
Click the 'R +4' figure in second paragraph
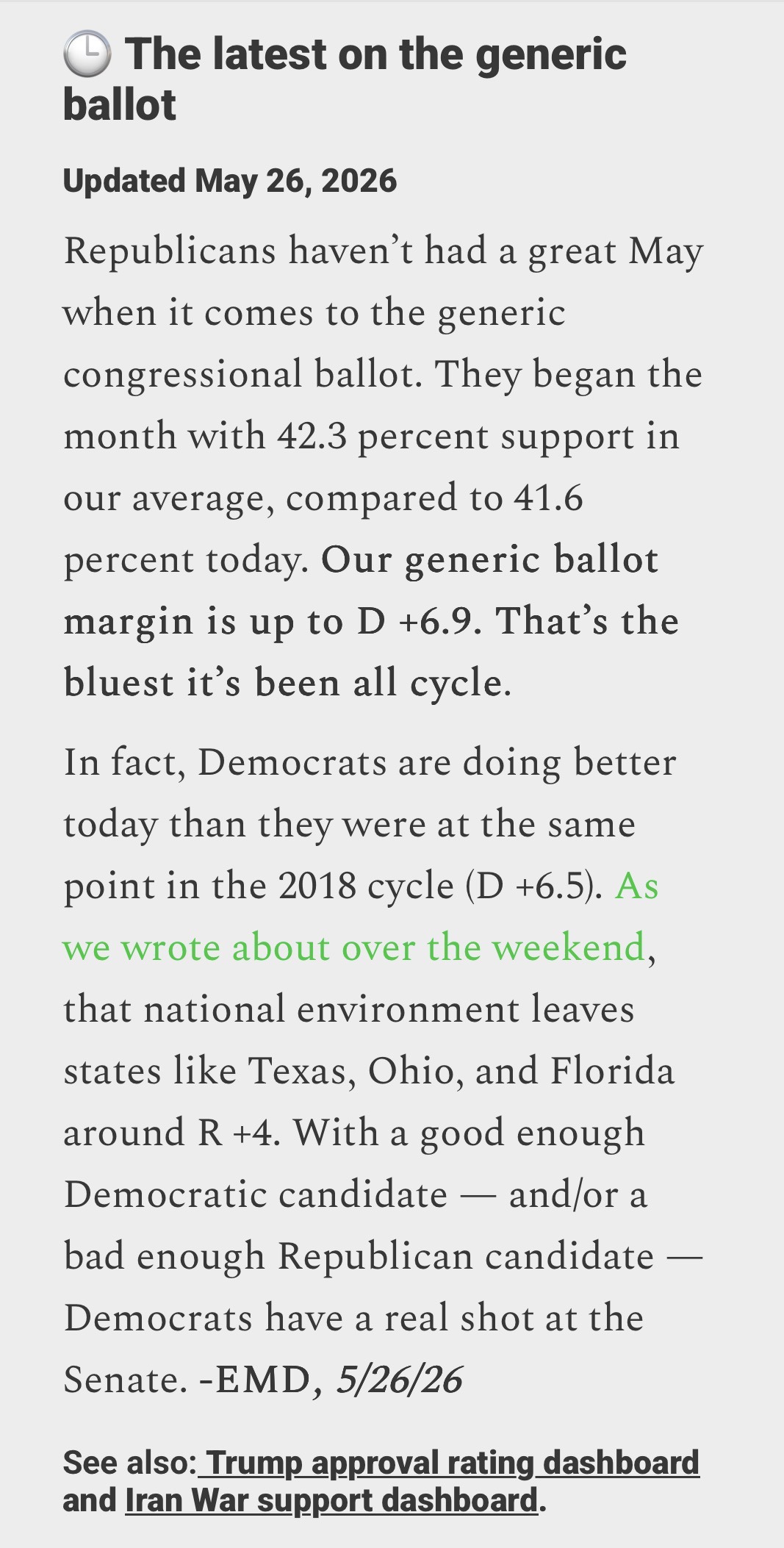point(237,1133)
